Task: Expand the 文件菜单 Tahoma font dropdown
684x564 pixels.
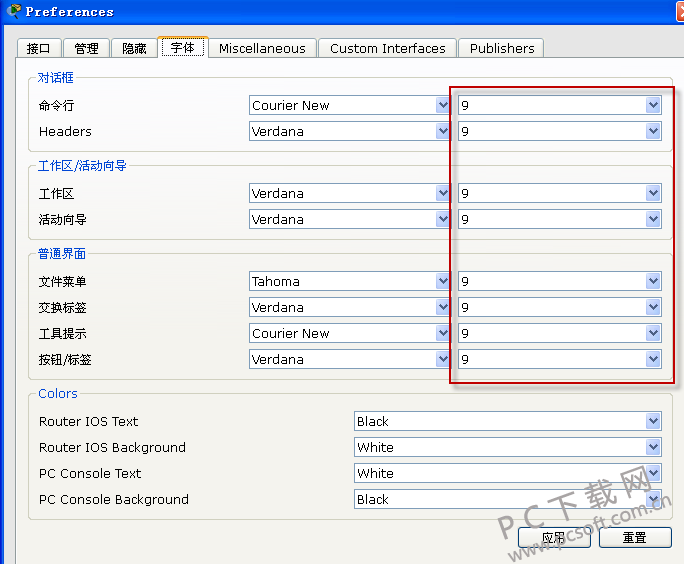Action: coord(349,281)
